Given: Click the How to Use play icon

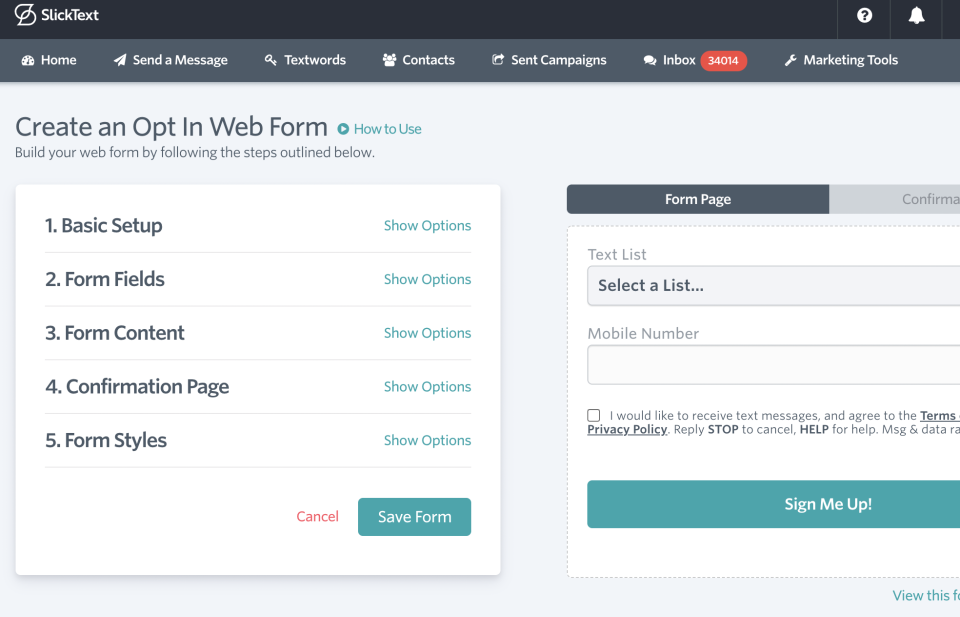Looking at the screenshot, I should click(343, 129).
